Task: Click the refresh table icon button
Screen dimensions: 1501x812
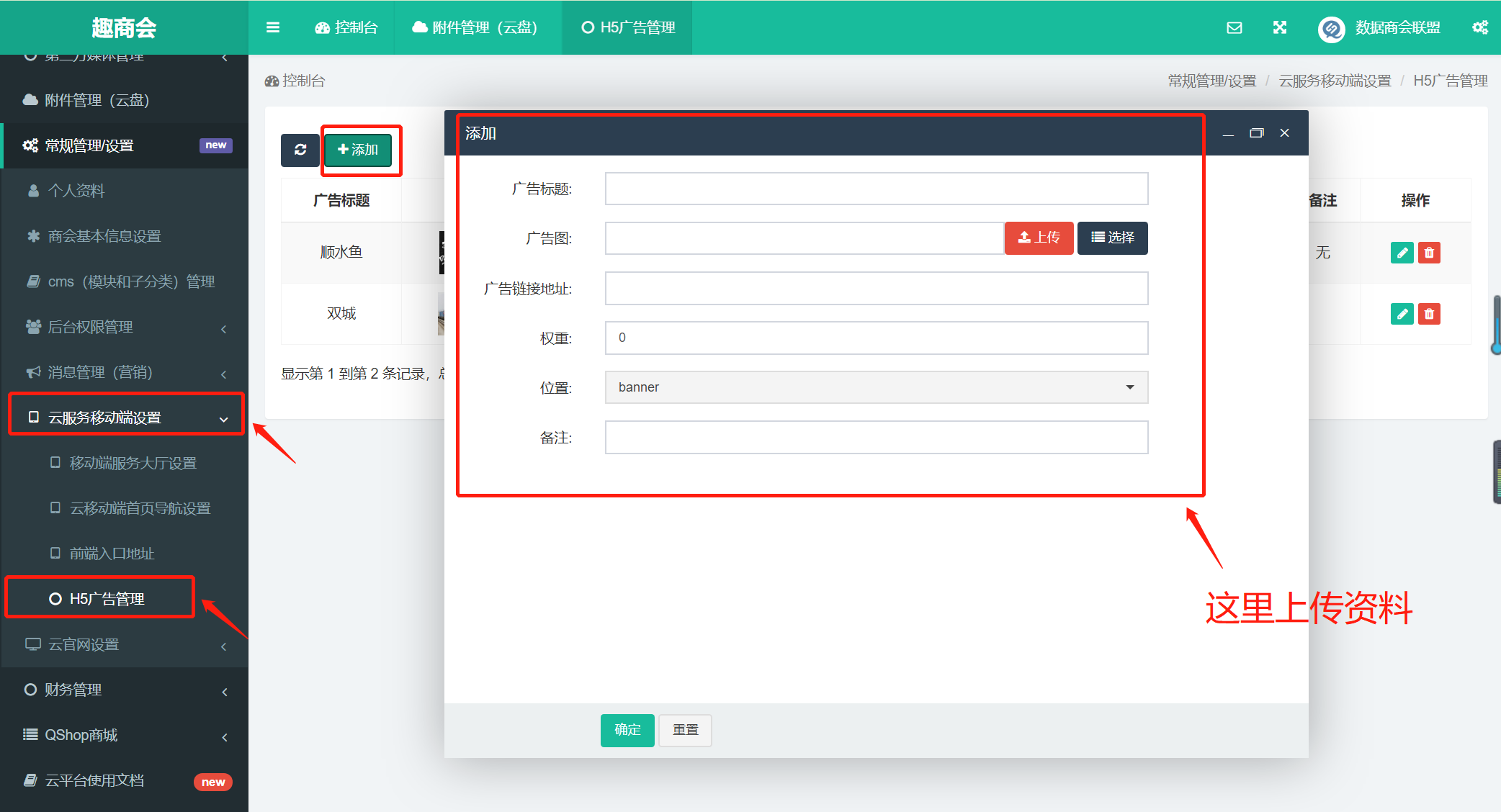Action: [300, 150]
